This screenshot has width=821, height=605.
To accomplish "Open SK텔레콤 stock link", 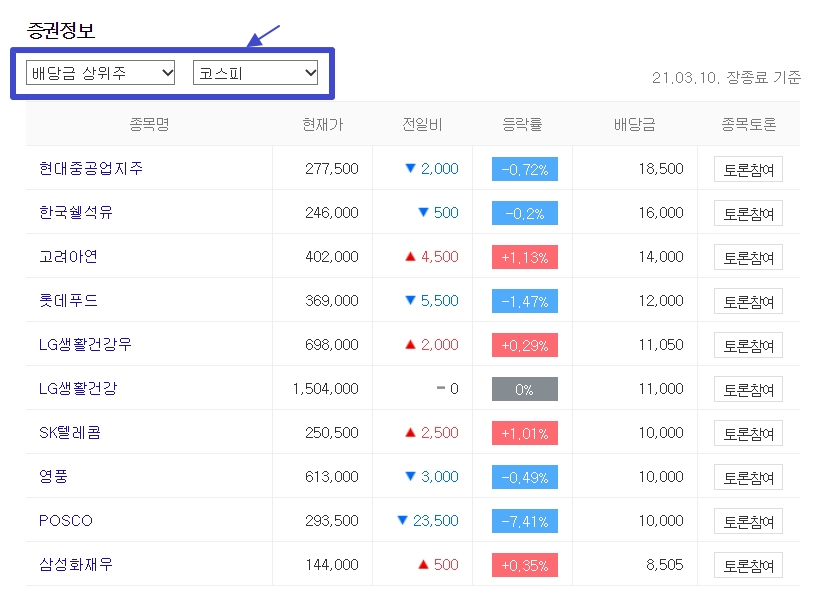I will (70, 433).
